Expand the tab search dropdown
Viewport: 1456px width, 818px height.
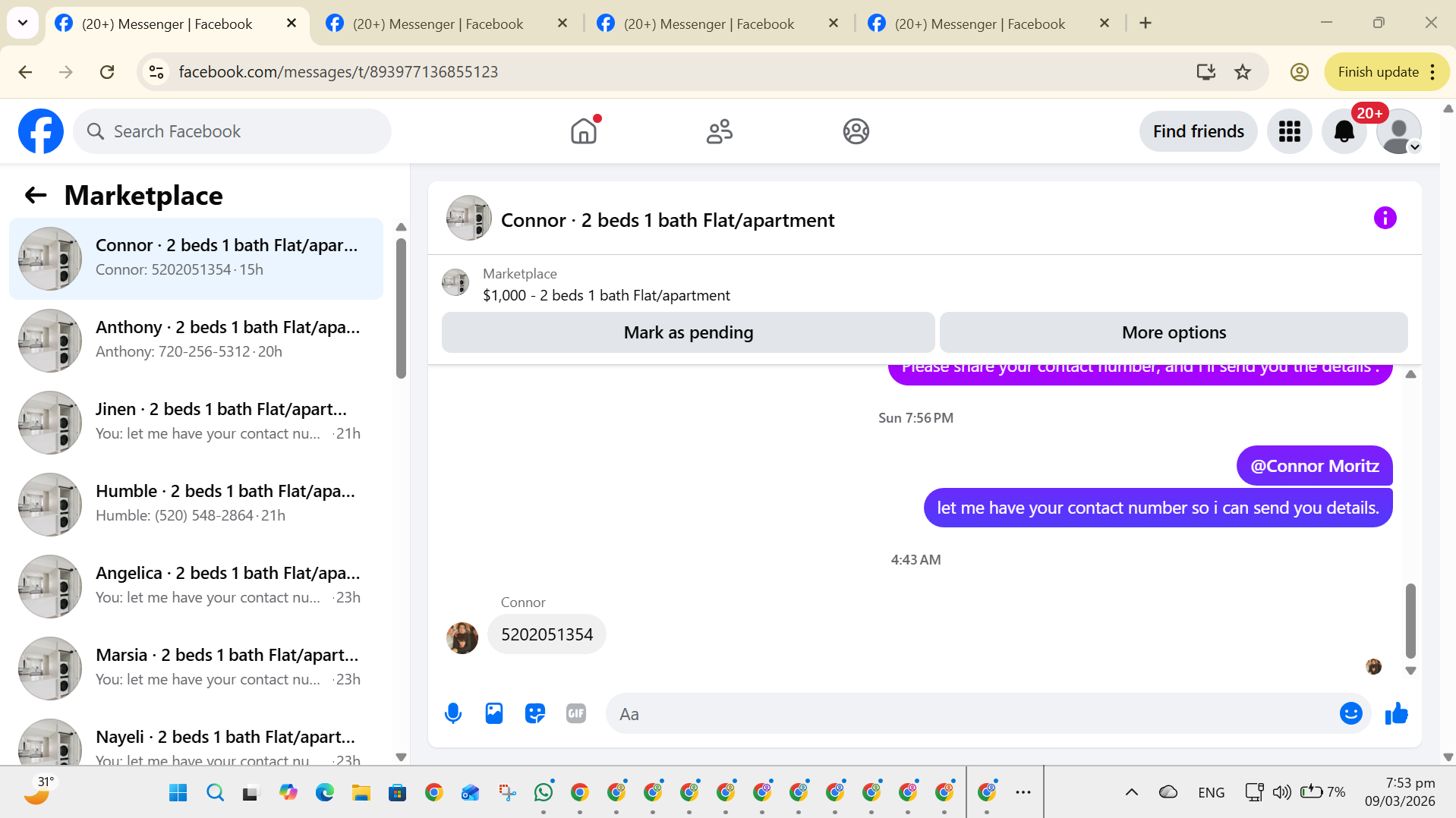tap(23, 24)
